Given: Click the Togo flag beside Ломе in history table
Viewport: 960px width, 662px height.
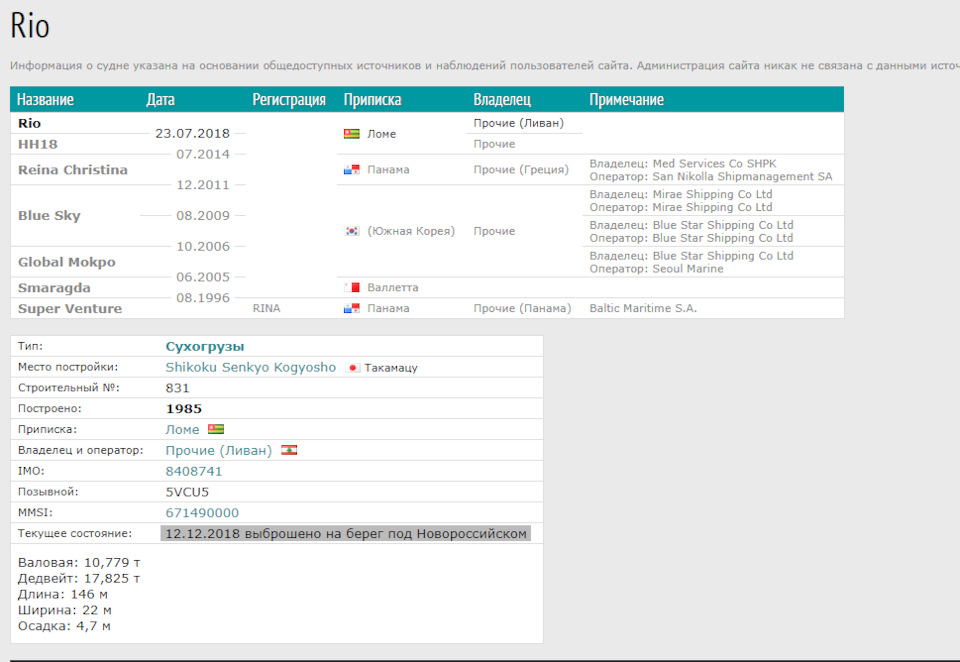Looking at the screenshot, I should (x=351, y=134).
